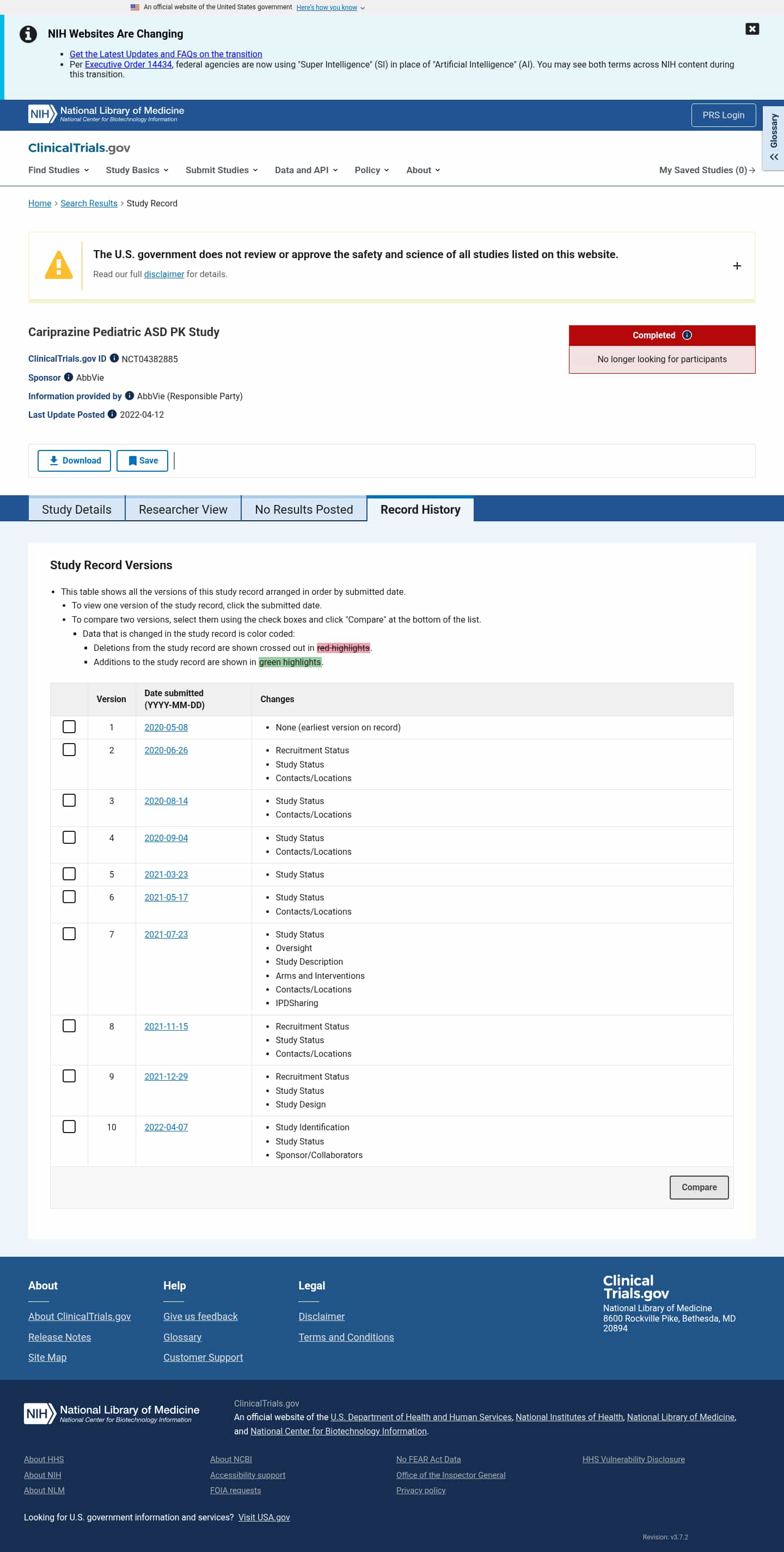The image size is (784, 1552).
Task: Open the Submit Studies dropdown
Action: [222, 170]
